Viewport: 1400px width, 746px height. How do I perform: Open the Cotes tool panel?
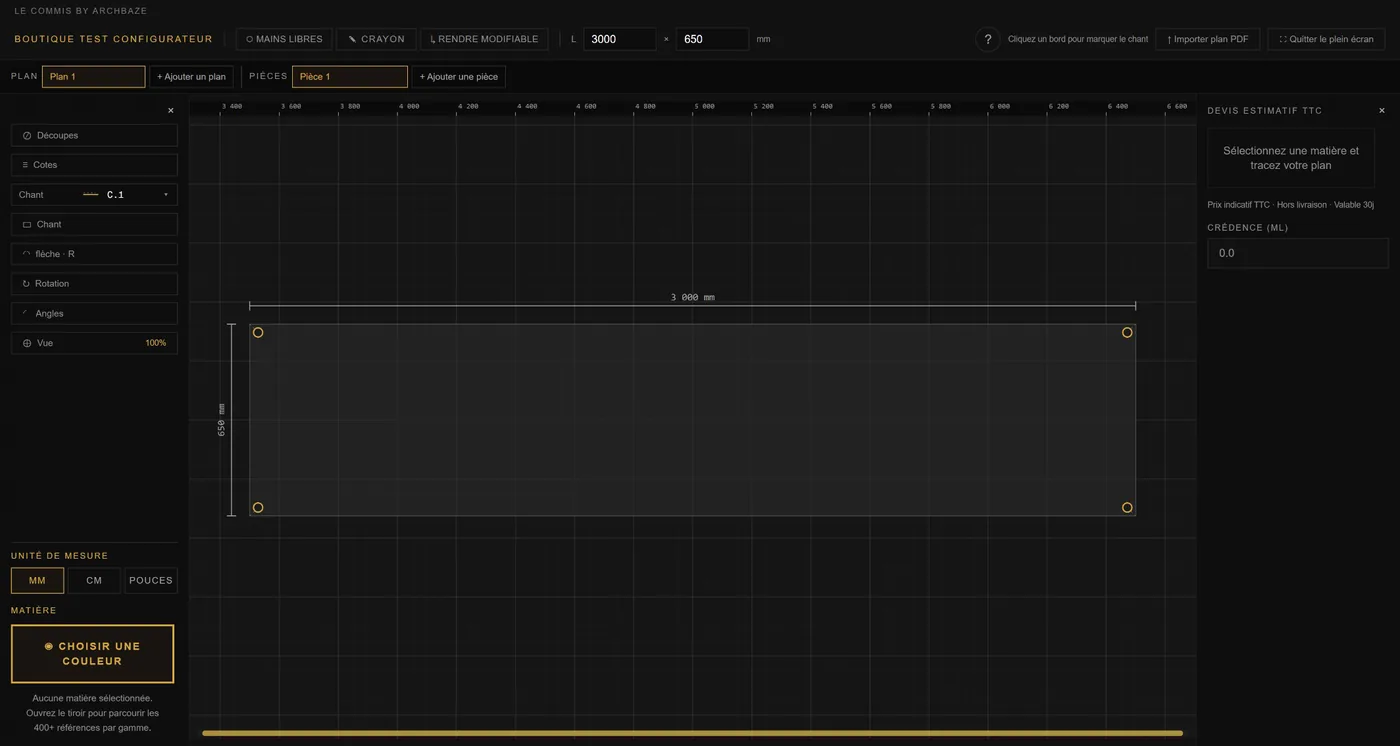point(94,165)
